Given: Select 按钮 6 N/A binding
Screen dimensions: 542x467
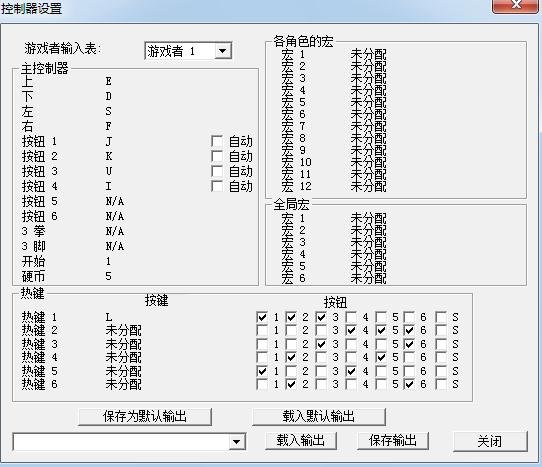Looking at the screenshot, I should 115,216.
